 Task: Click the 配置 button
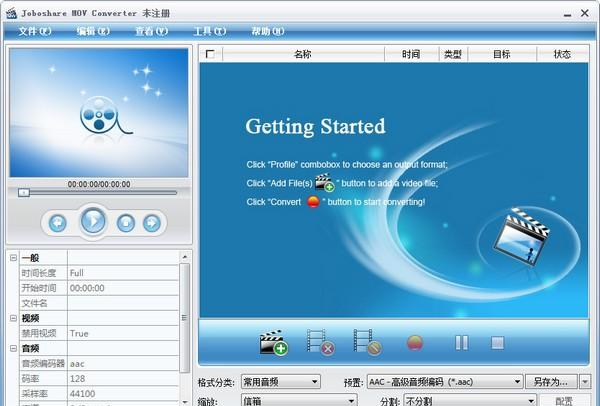(564, 400)
